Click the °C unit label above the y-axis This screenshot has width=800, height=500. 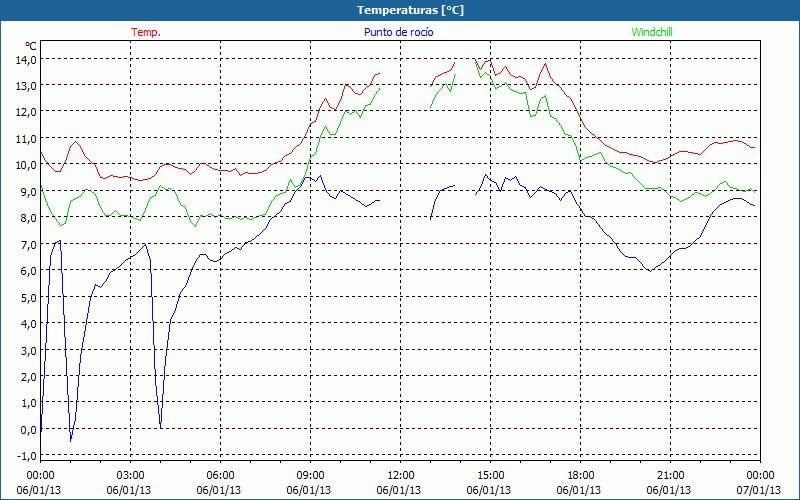pos(31,46)
